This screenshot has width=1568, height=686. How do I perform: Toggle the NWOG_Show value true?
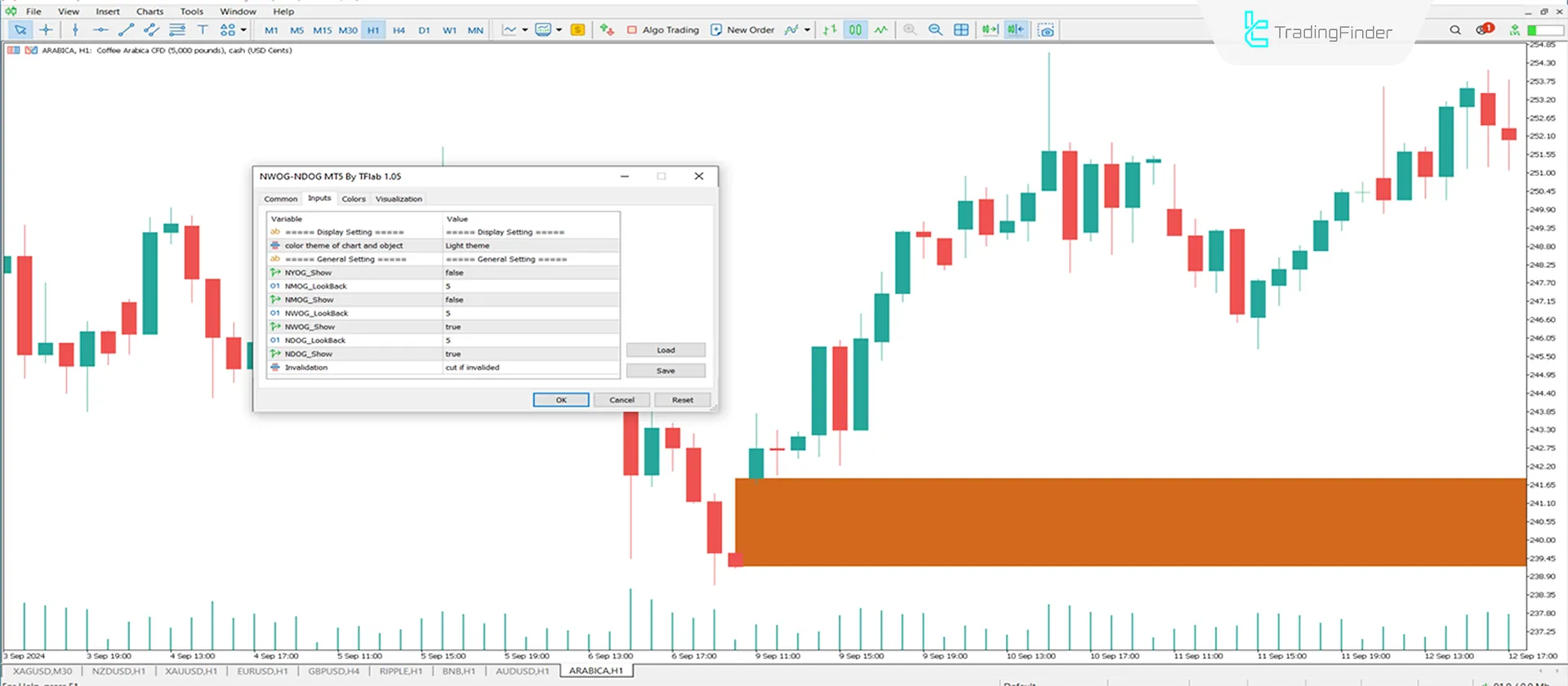(531, 327)
